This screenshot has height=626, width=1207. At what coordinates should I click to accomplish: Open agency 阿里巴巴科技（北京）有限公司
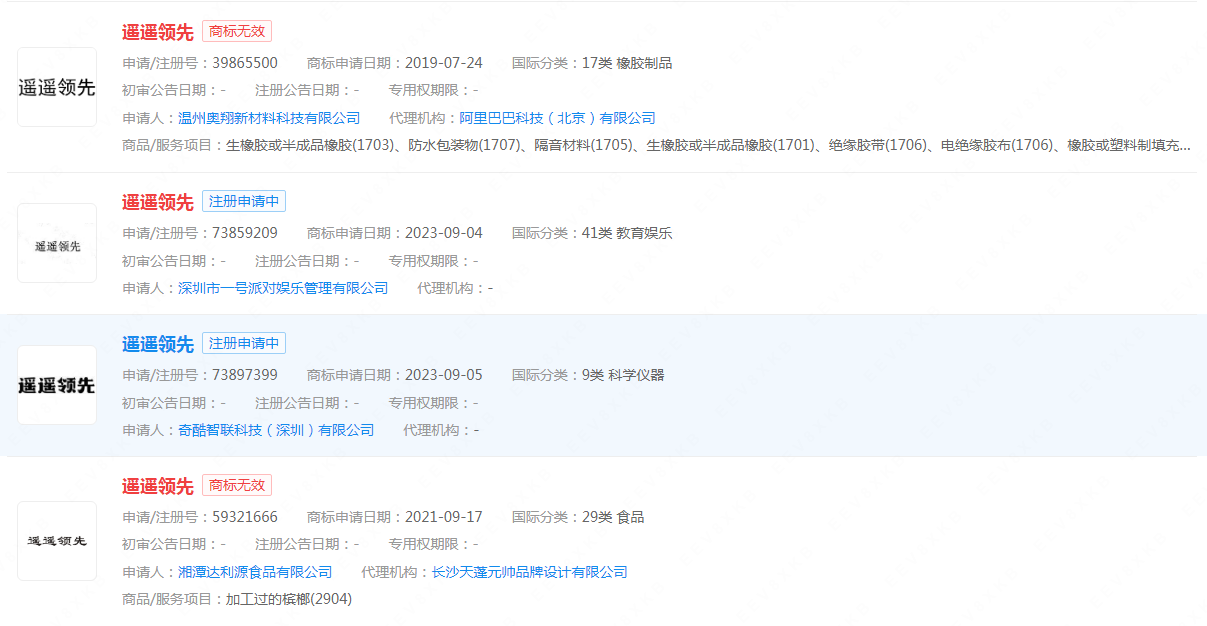[x=557, y=118]
